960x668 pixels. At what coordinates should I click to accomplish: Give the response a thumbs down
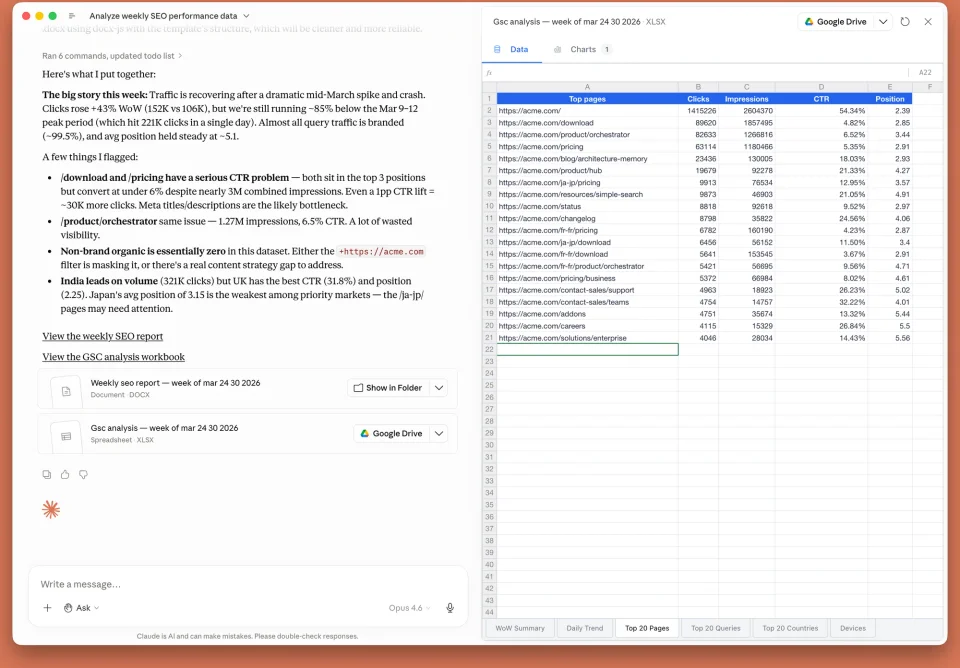point(83,475)
